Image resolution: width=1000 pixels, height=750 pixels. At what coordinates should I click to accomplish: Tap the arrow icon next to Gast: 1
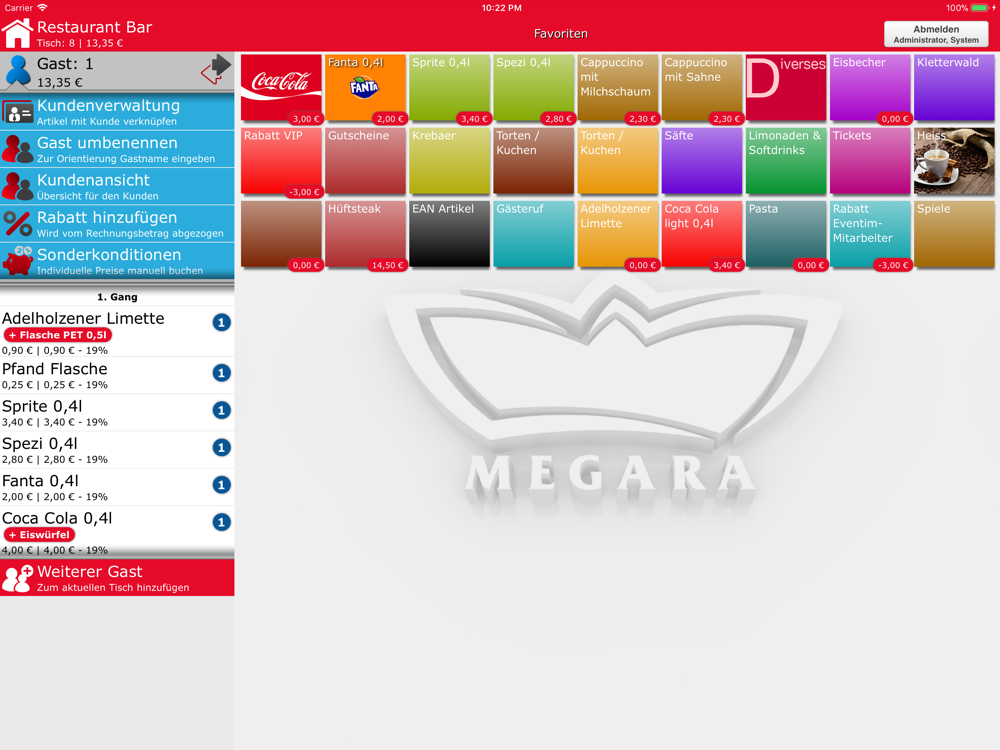click(x=216, y=69)
